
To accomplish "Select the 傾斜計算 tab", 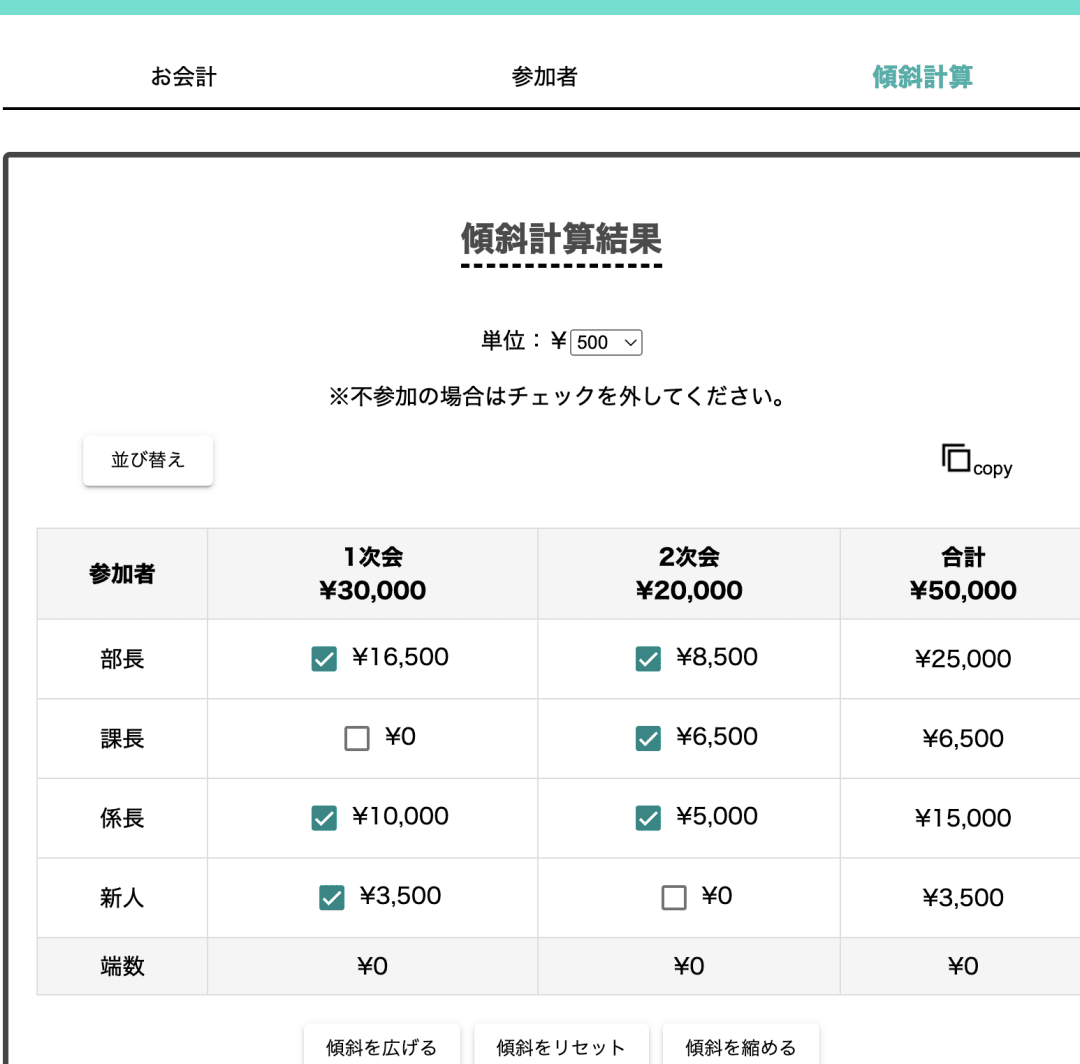I will [x=922, y=77].
